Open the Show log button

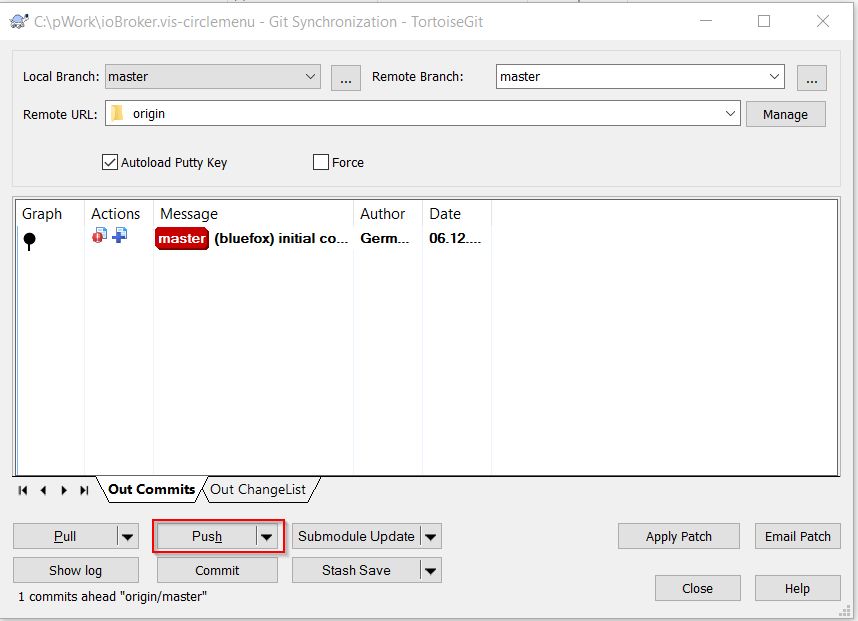pyautogui.click(x=76, y=571)
